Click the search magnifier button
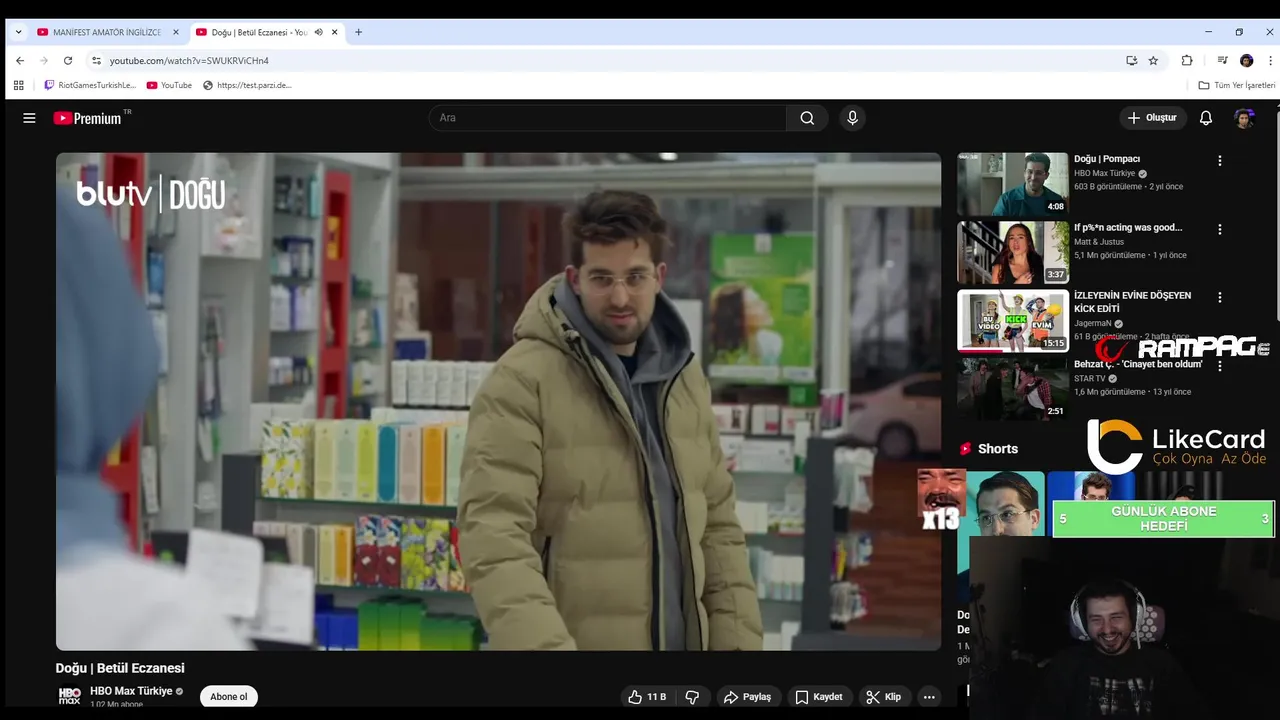Image resolution: width=1280 pixels, height=720 pixels. [x=807, y=118]
